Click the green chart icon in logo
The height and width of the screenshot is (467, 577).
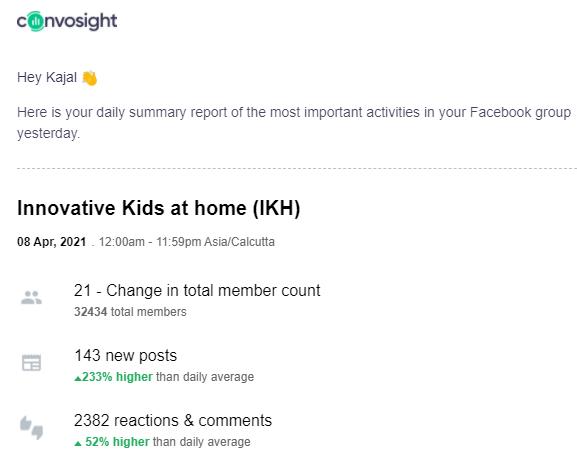coord(36,22)
